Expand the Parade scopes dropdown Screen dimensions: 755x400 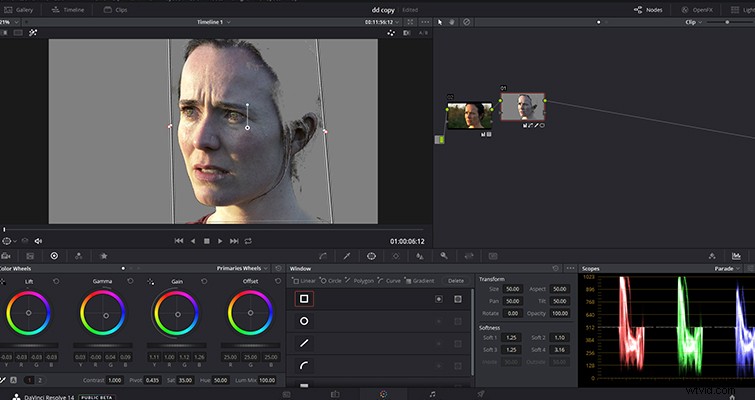[x=727, y=269]
